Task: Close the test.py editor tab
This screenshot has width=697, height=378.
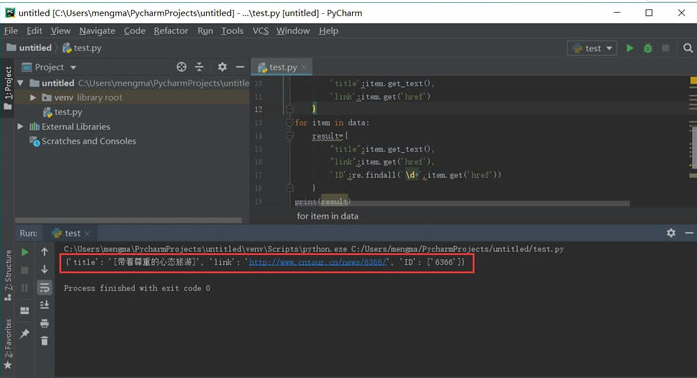Action: 304,67
